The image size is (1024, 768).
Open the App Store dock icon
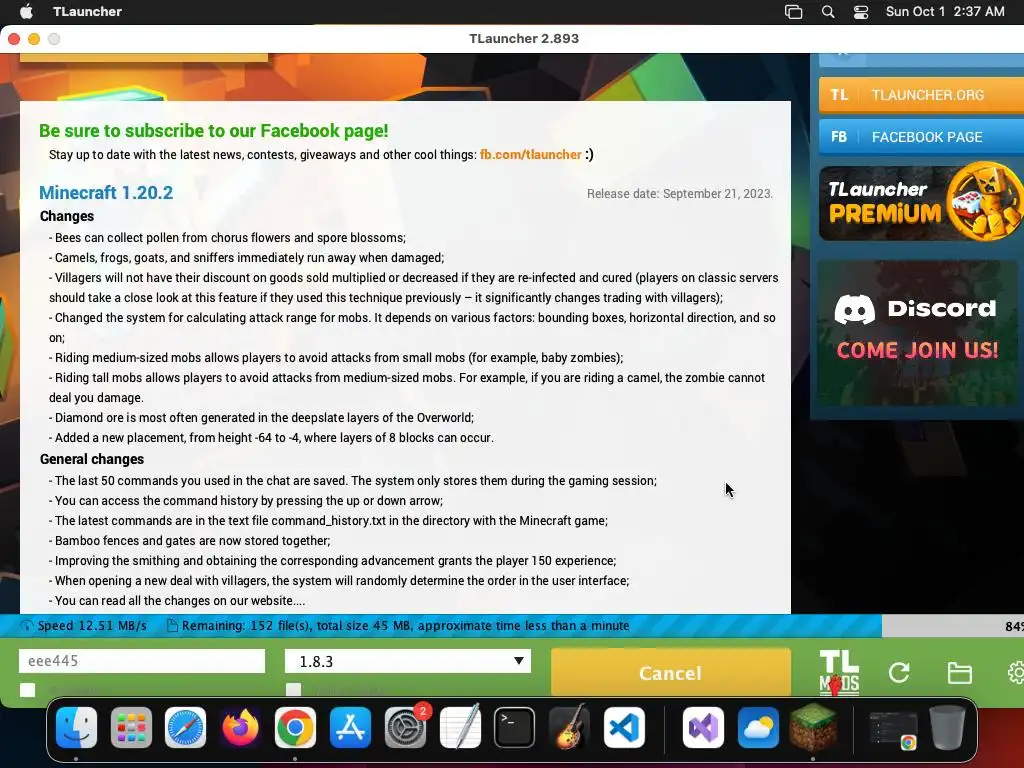350,728
